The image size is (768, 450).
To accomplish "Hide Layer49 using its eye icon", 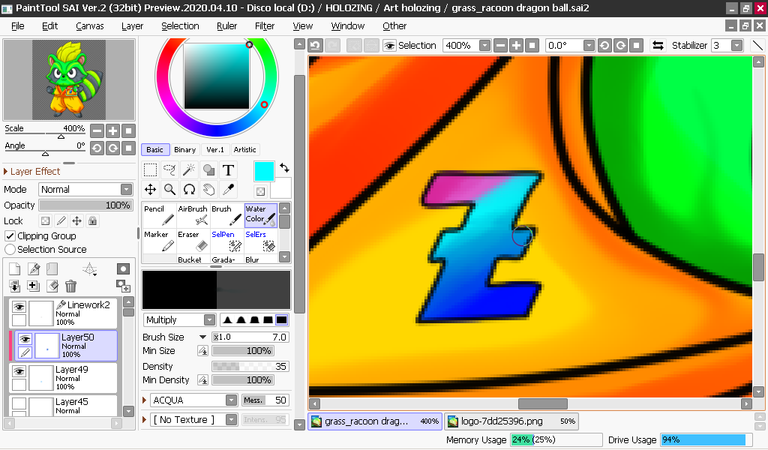I will coord(19,372).
